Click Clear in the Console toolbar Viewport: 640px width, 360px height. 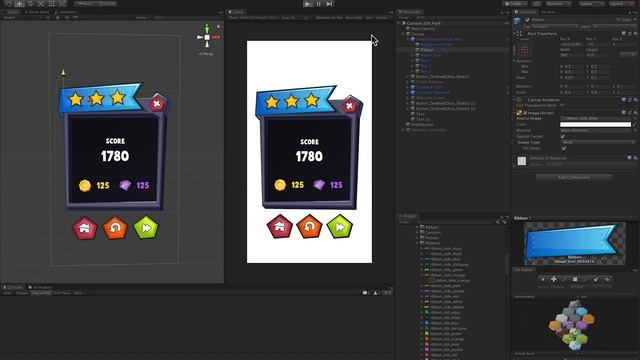point(7,293)
